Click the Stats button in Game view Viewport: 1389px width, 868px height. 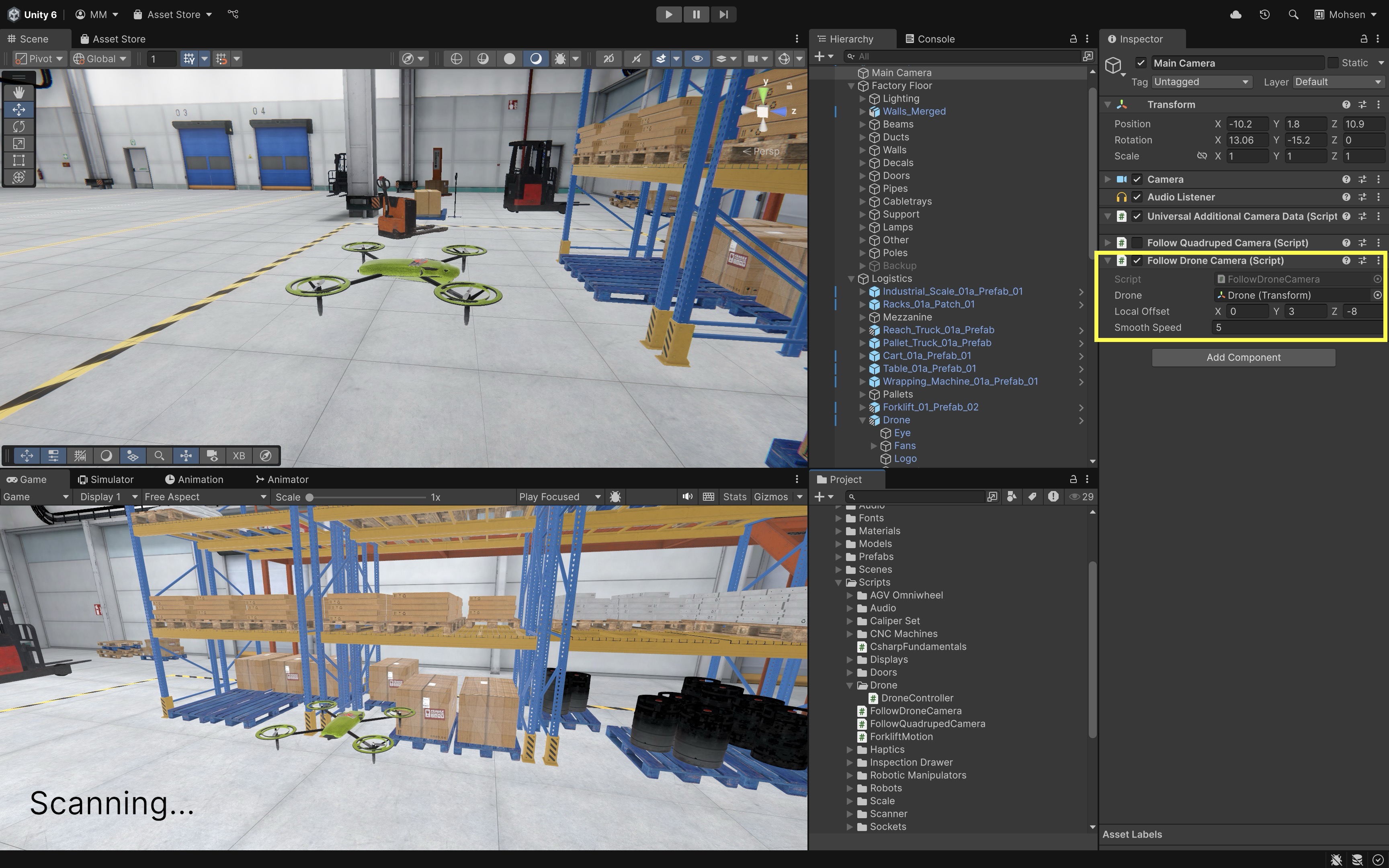pos(734,497)
